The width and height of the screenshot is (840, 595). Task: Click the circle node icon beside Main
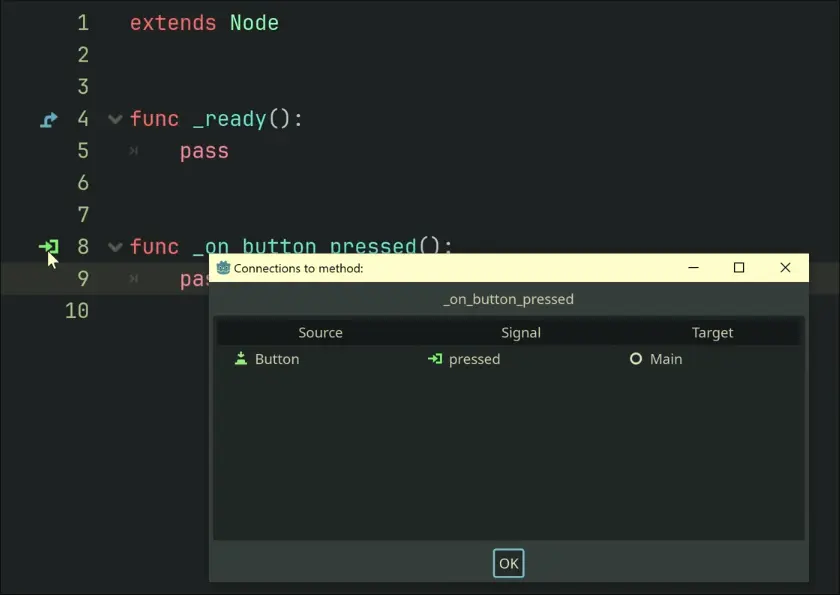click(x=636, y=359)
